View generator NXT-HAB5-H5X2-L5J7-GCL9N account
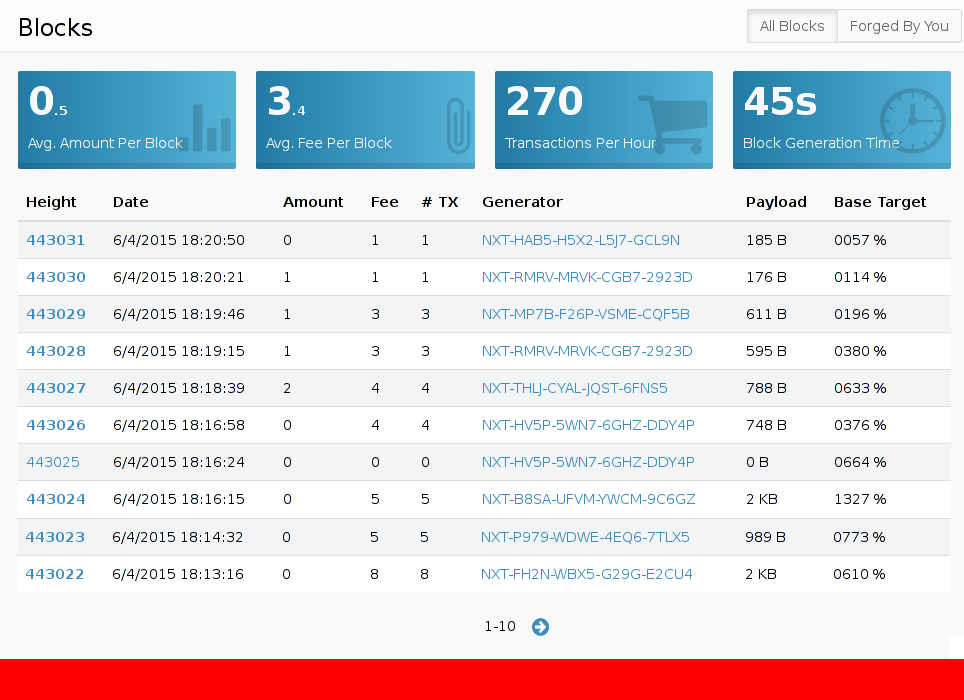964x700 pixels. coord(580,240)
